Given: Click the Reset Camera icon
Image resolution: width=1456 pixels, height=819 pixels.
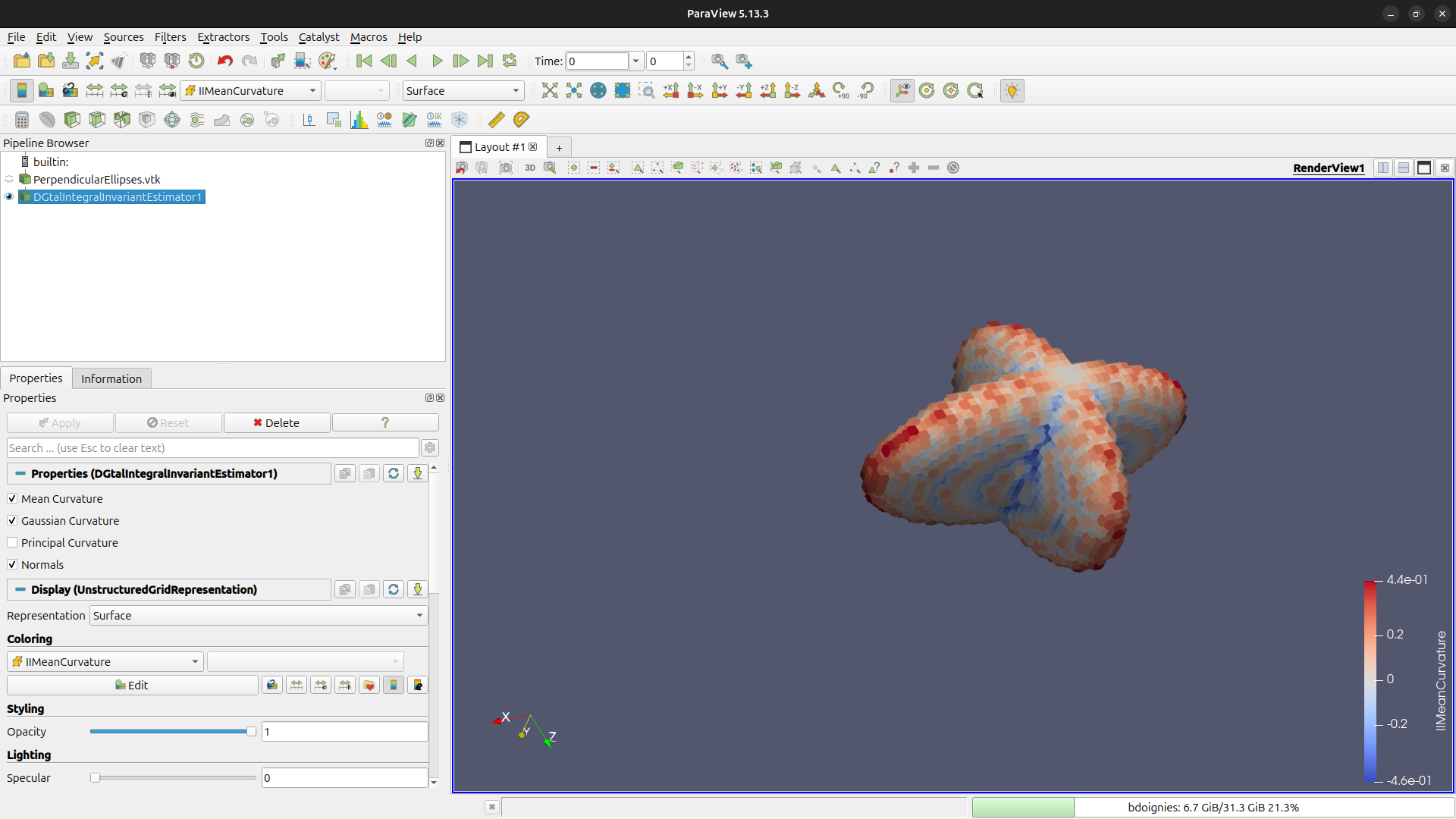Looking at the screenshot, I should click(550, 91).
